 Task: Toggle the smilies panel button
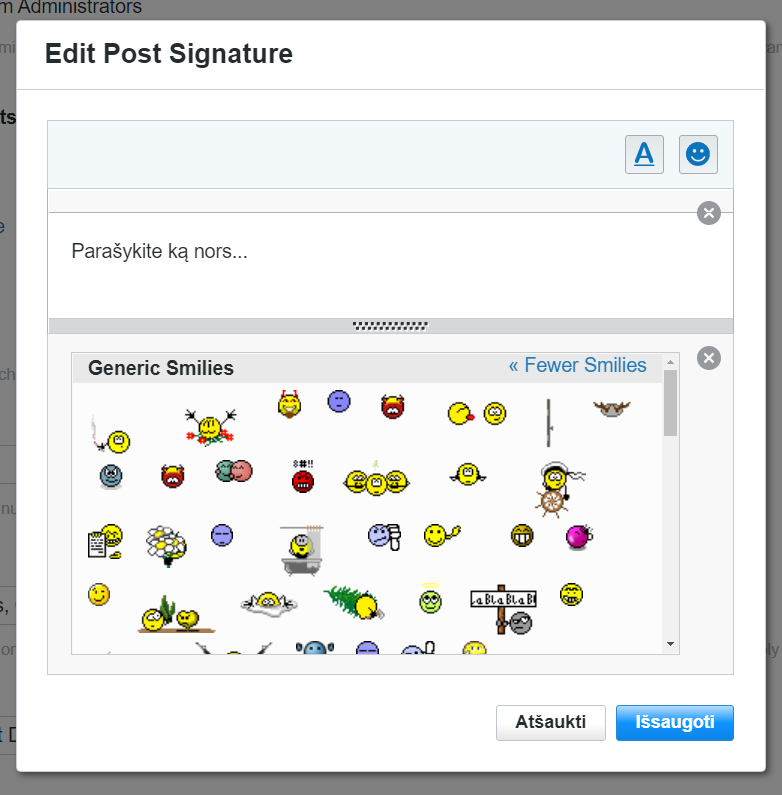point(698,155)
